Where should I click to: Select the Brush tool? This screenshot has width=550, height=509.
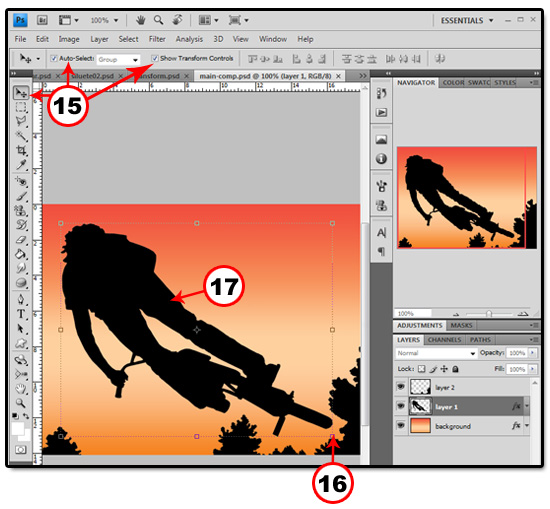click(x=21, y=196)
